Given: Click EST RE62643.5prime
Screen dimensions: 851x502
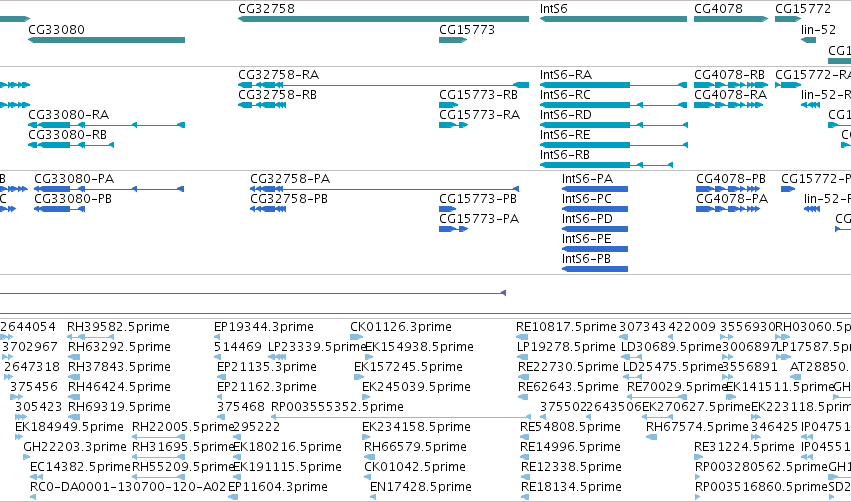Looking at the screenshot, I should pos(568,387).
